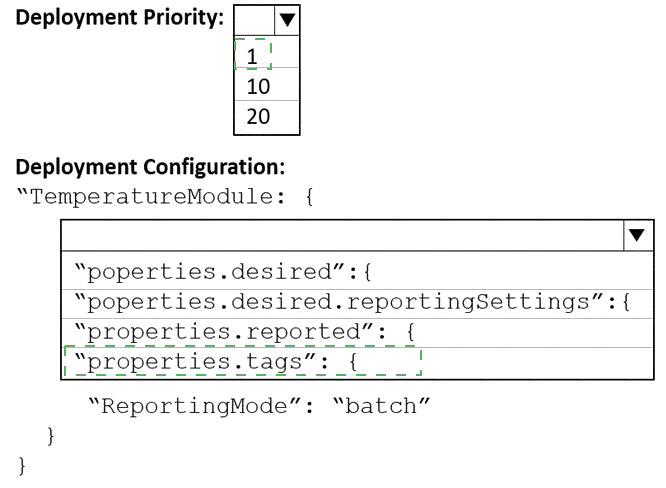Click the Deployment Configuration heading
666x488 pixels.
click(150, 167)
